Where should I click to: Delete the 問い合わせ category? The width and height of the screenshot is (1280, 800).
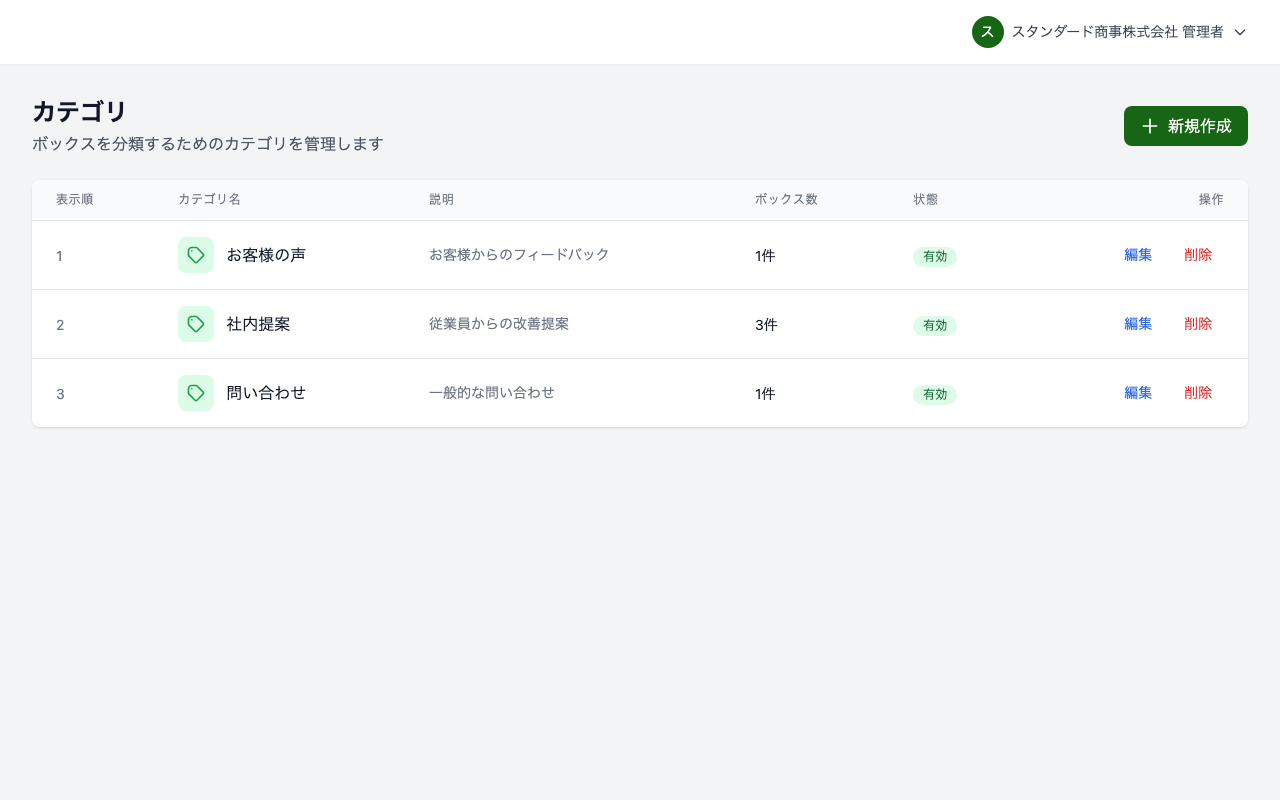[1197, 393]
